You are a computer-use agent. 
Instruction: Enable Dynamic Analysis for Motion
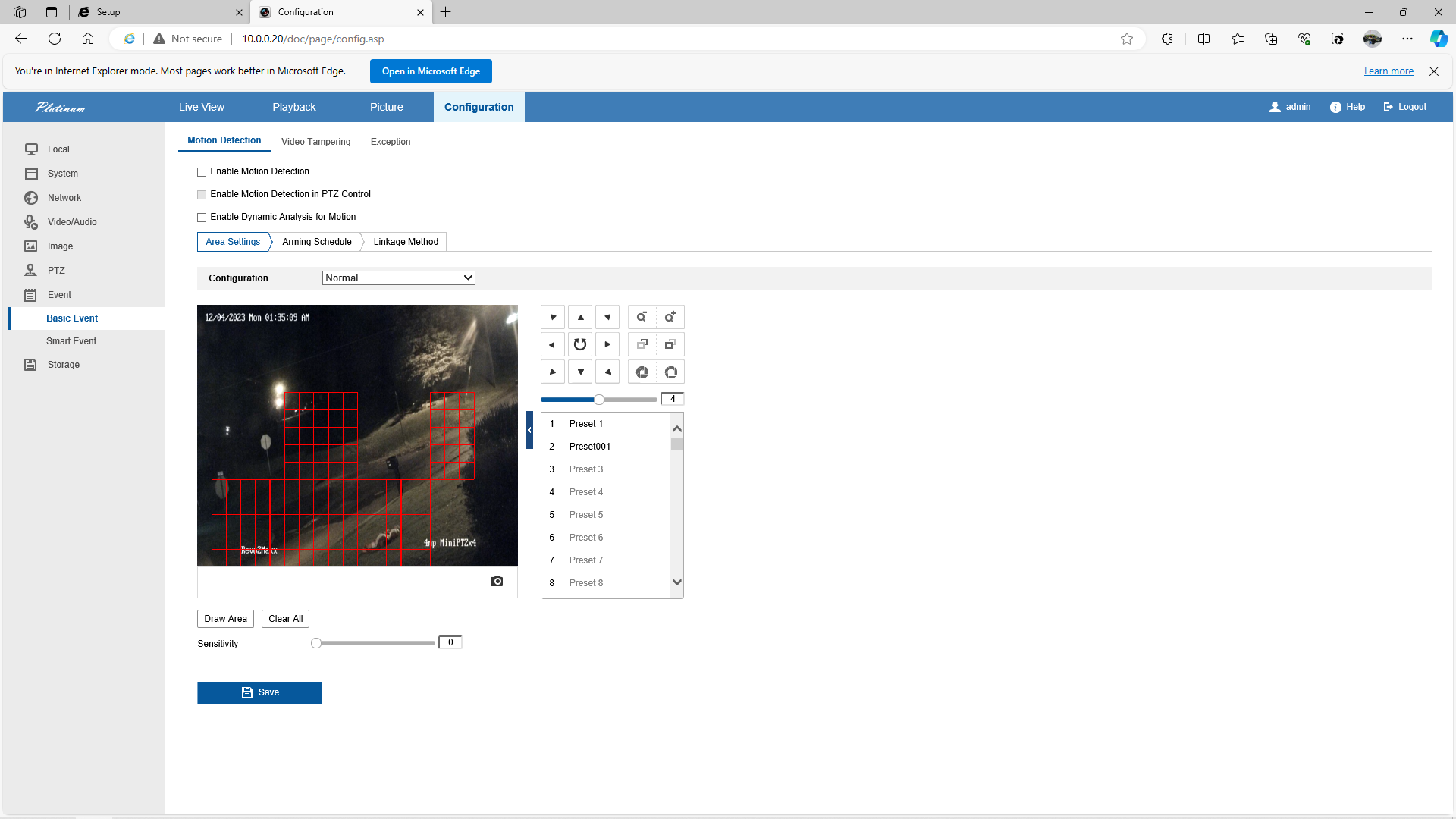pos(202,218)
